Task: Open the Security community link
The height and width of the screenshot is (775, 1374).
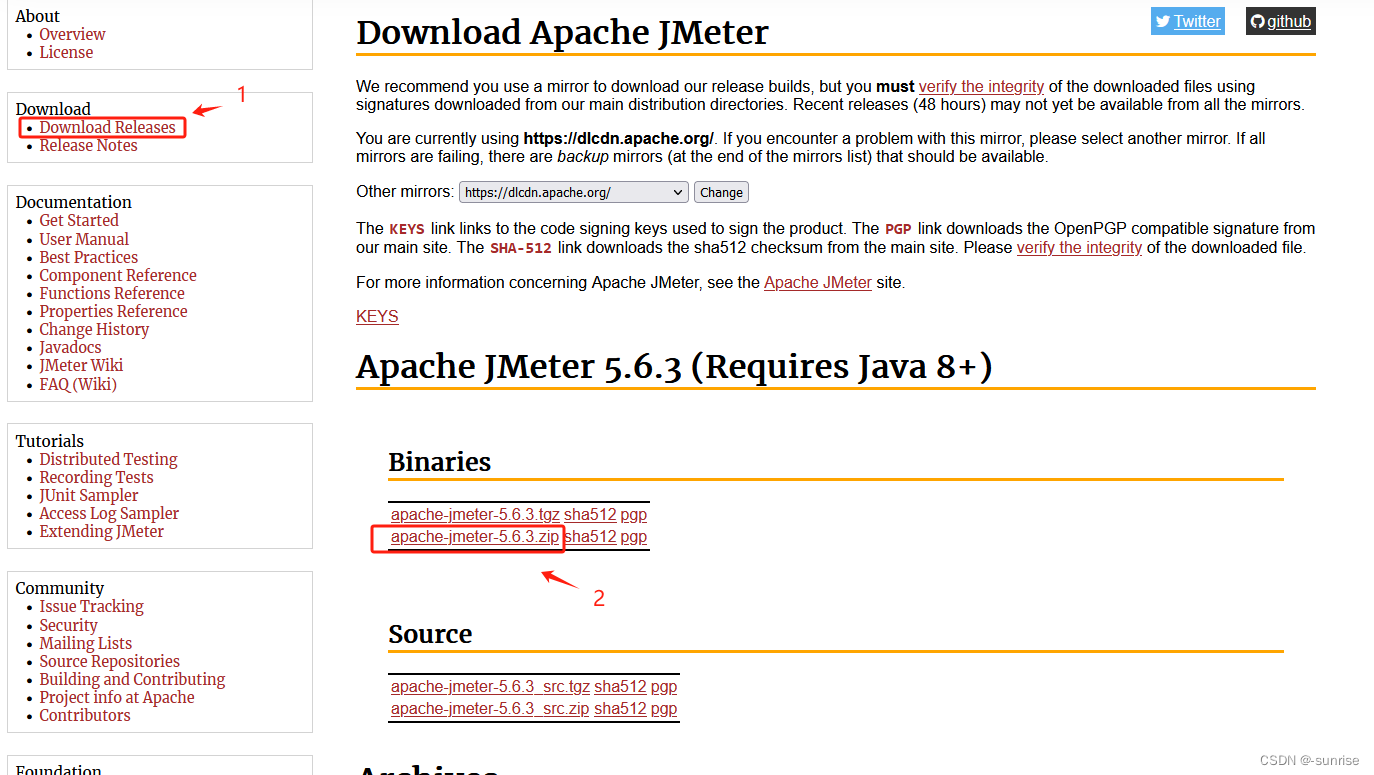Action: click(68, 625)
